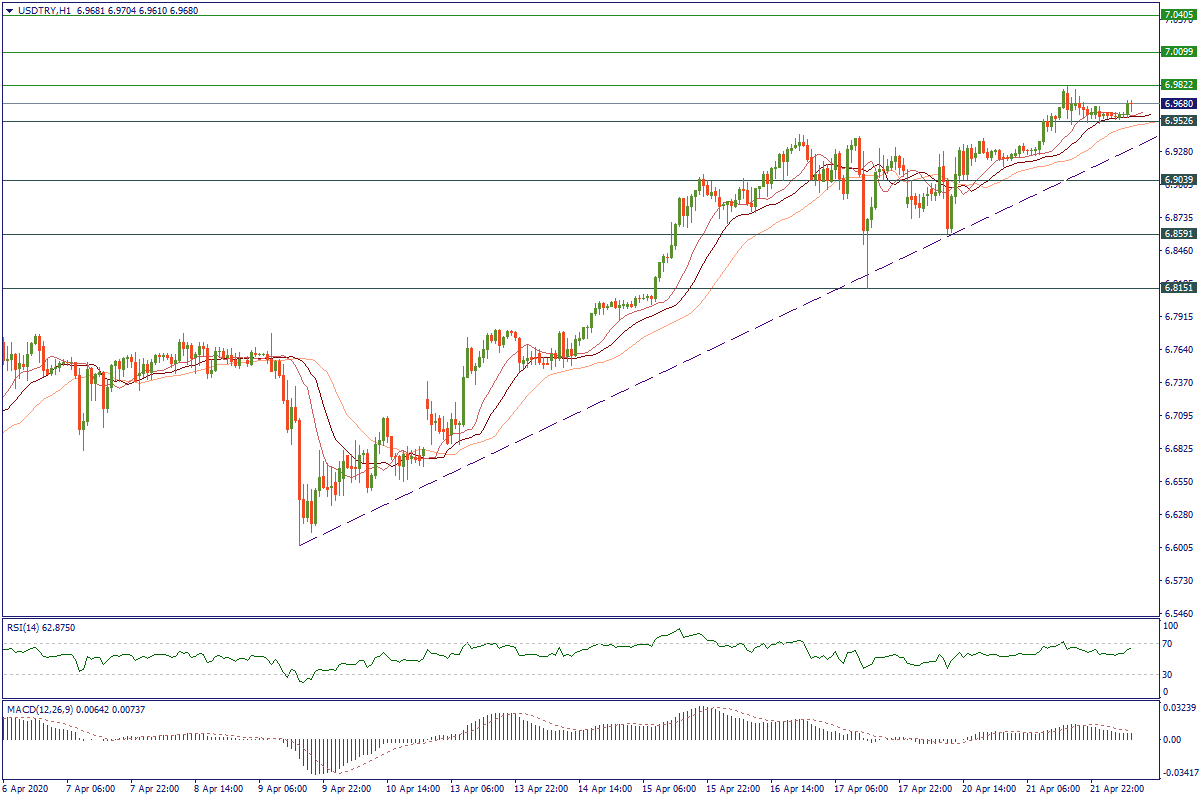Click the 6.8591 price level tag
This screenshot has height=800, width=1200.
[x=1177, y=234]
